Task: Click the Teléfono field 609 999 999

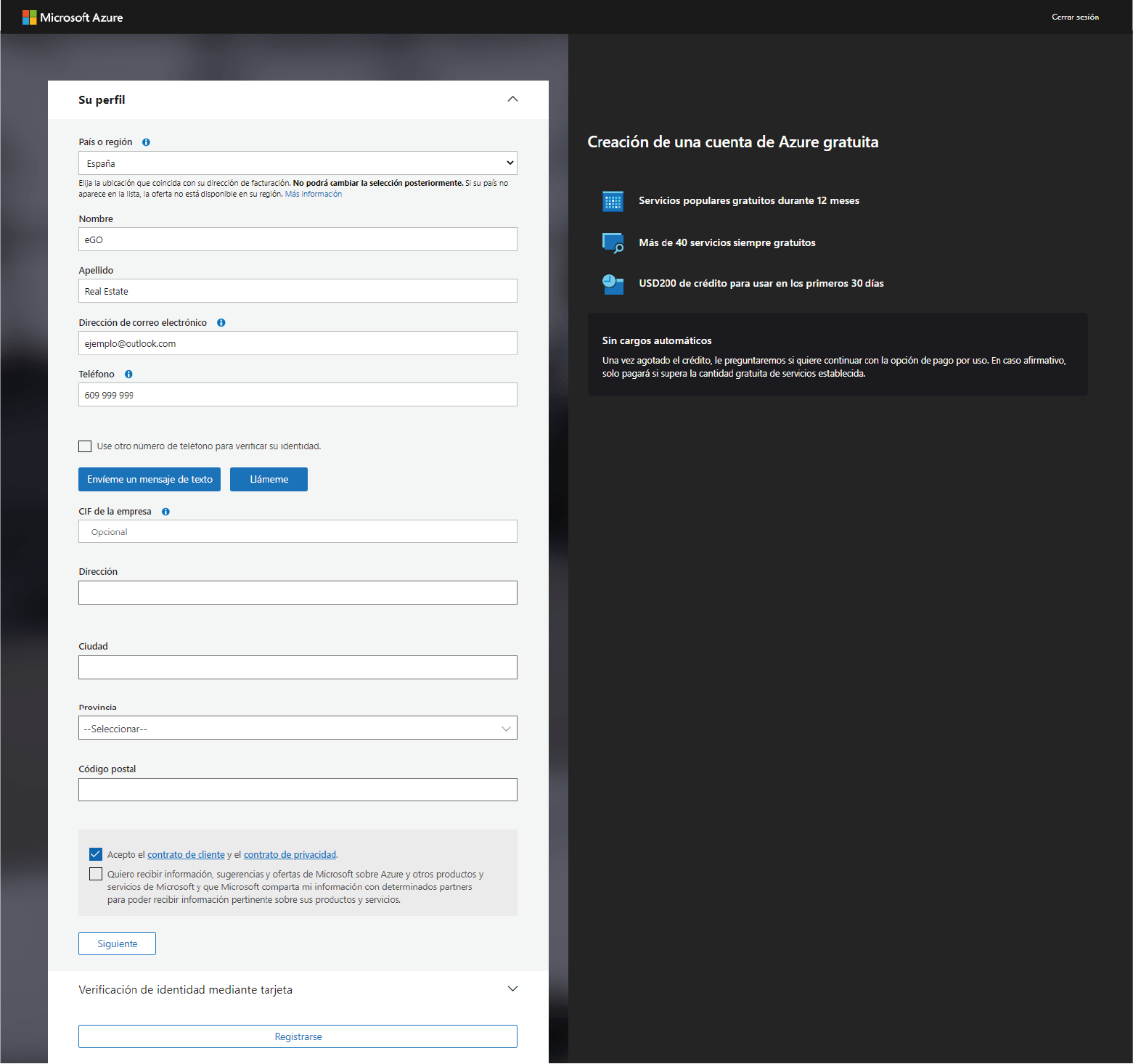Action: click(x=298, y=395)
